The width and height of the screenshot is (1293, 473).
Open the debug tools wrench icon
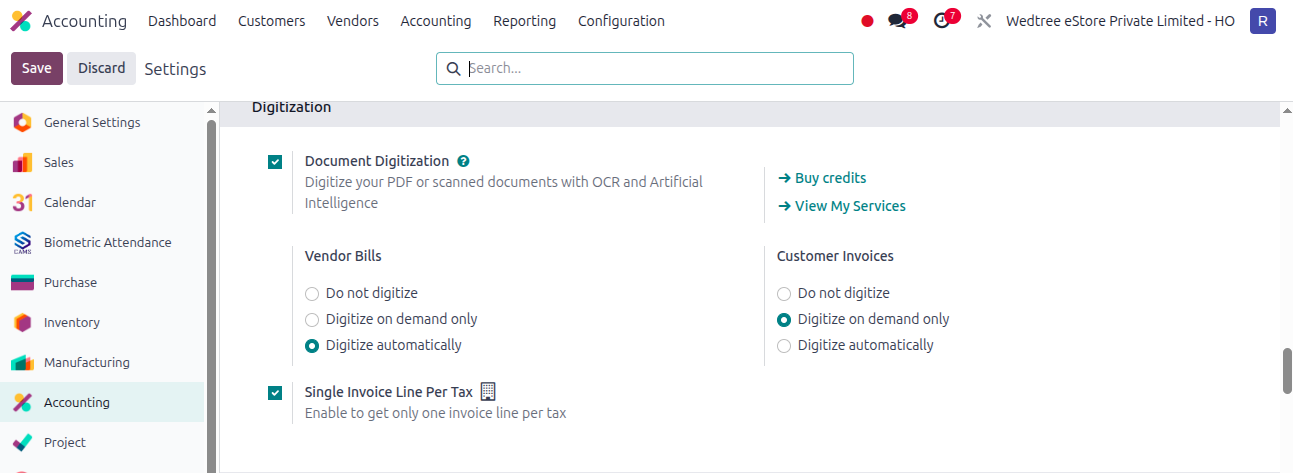coord(984,21)
